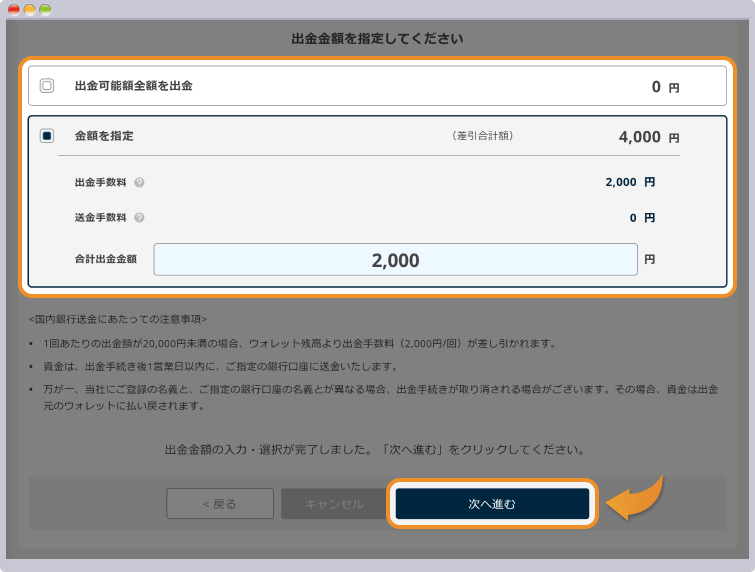755x572 pixels.
Task: Toggle the 金額を指定 checkbox
Action: click(47, 136)
